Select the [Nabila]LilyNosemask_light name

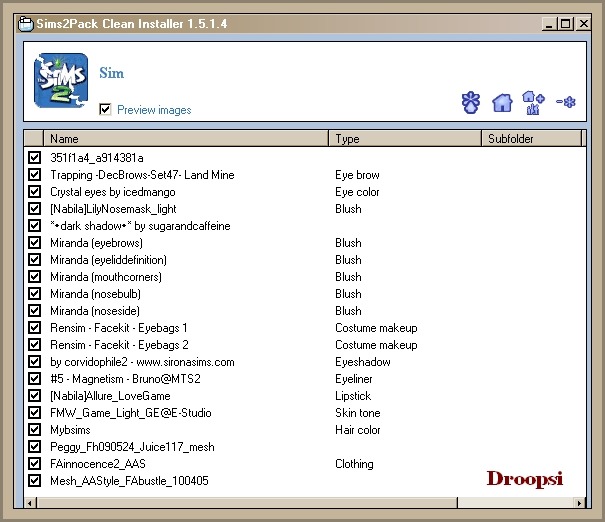(113, 209)
